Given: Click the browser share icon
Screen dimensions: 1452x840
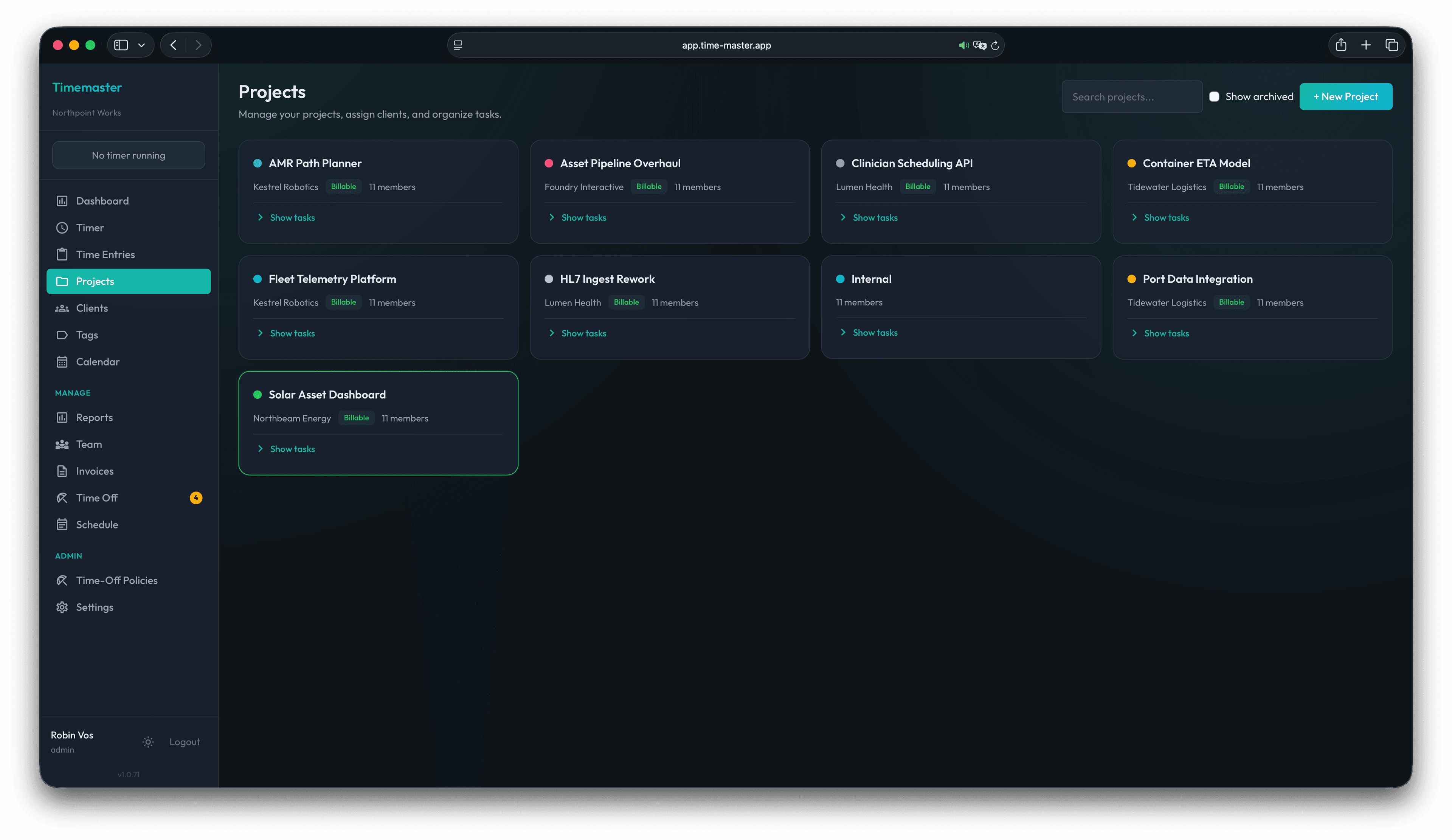Looking at the screenshot, I should 1341,45.
